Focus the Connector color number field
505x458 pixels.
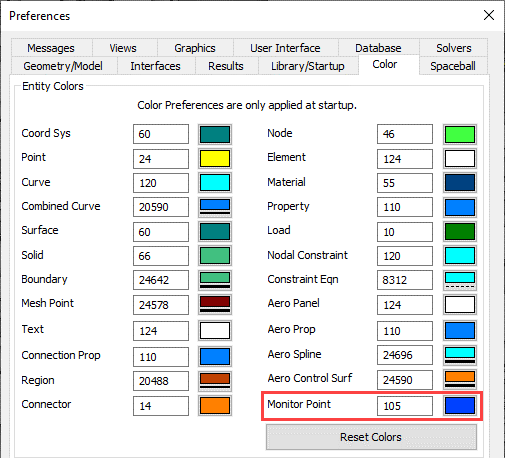tap(161, 406)
